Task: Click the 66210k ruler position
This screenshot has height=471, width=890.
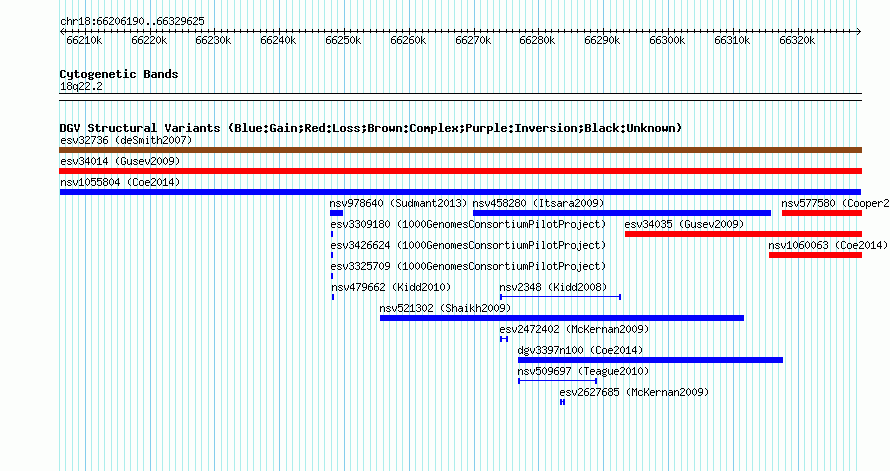Action: pos(84,40)
